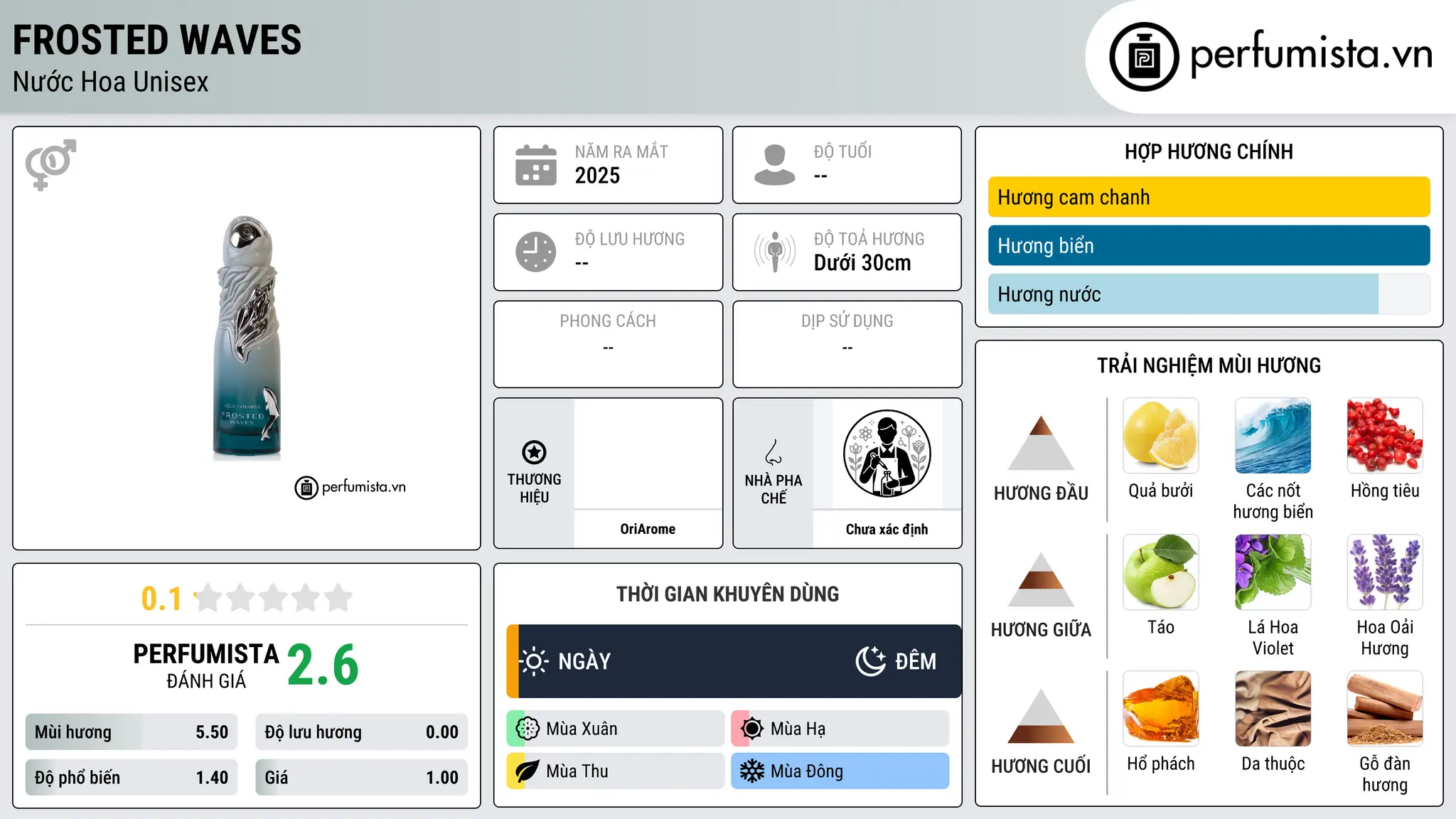Click the 0.1 user rating number
The height and width of the screenshot is (819, 1456).
pos(161,599)
